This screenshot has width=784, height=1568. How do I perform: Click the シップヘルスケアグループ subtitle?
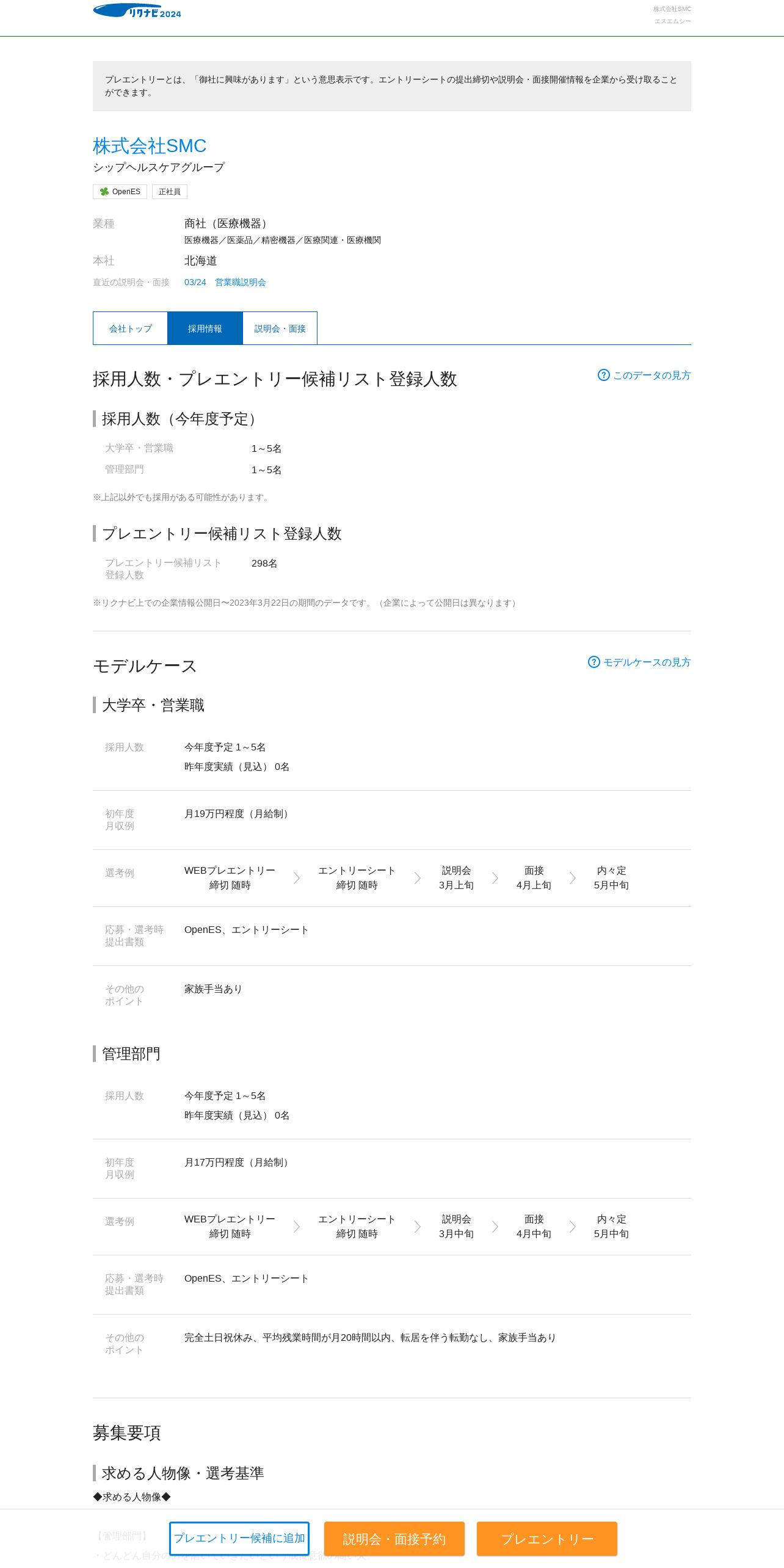click(x=159, y=167)
